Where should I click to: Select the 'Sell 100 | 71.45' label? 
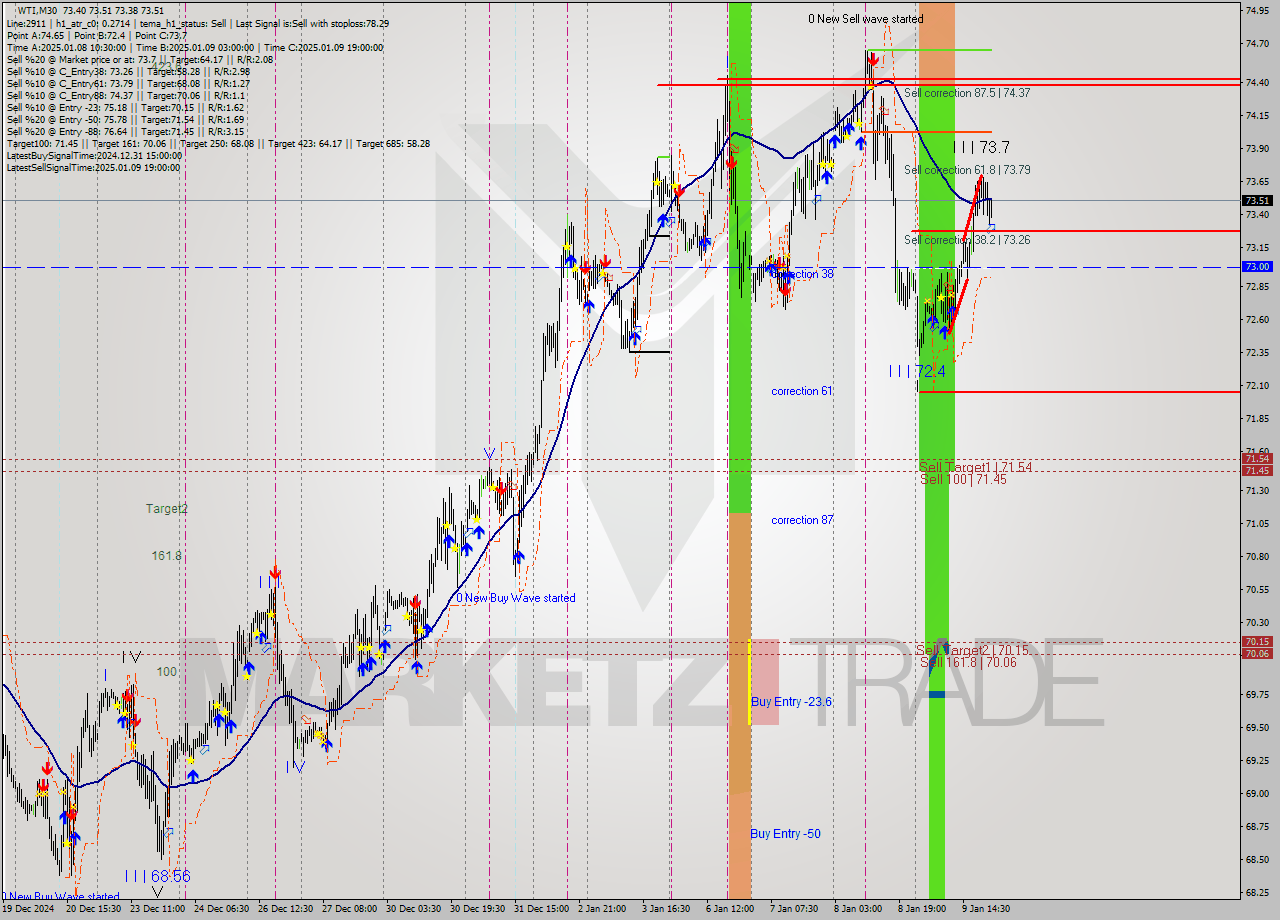pos(963,480)
